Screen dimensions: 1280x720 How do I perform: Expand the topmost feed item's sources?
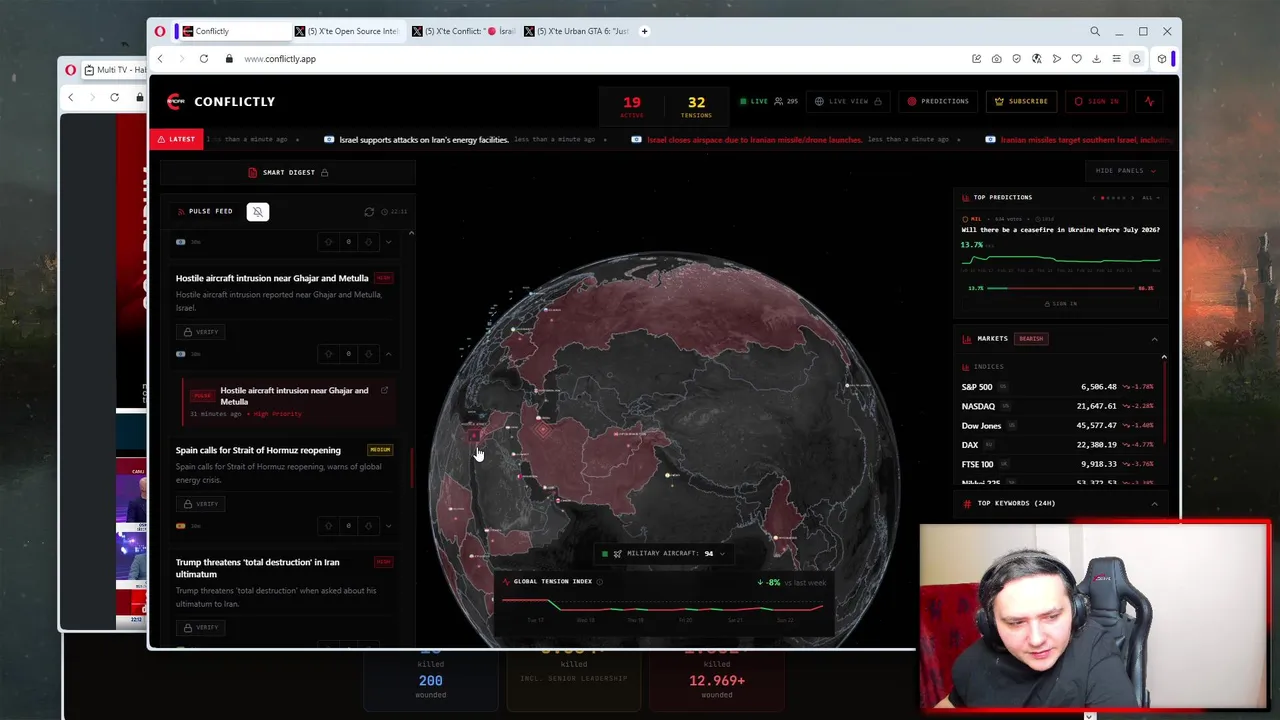coord(389,241)
